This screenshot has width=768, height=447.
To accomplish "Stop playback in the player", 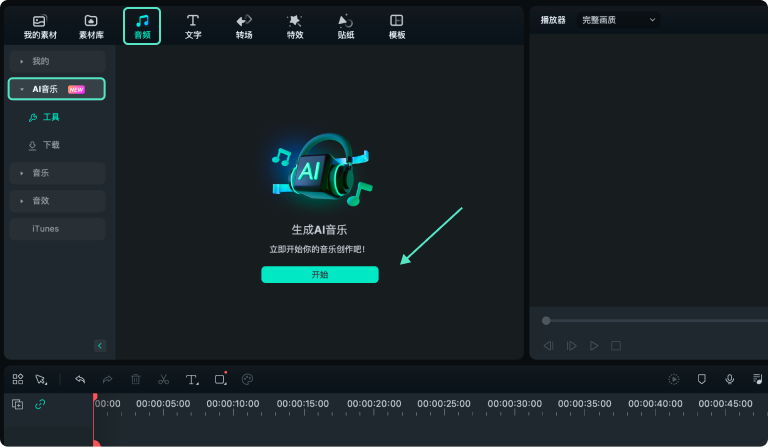I will tap(616, 346).
